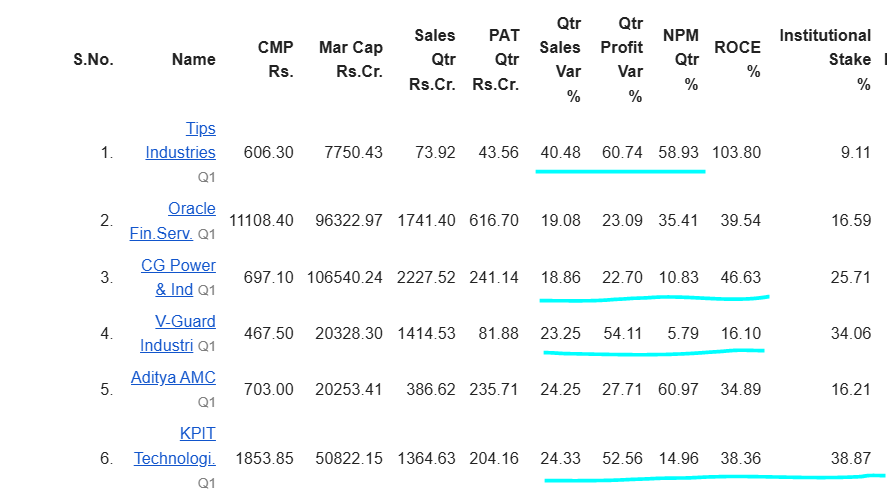
Task: Select Oracle Fin.Serv. NPM value 35.41
Action: click(x=678, y=221)
